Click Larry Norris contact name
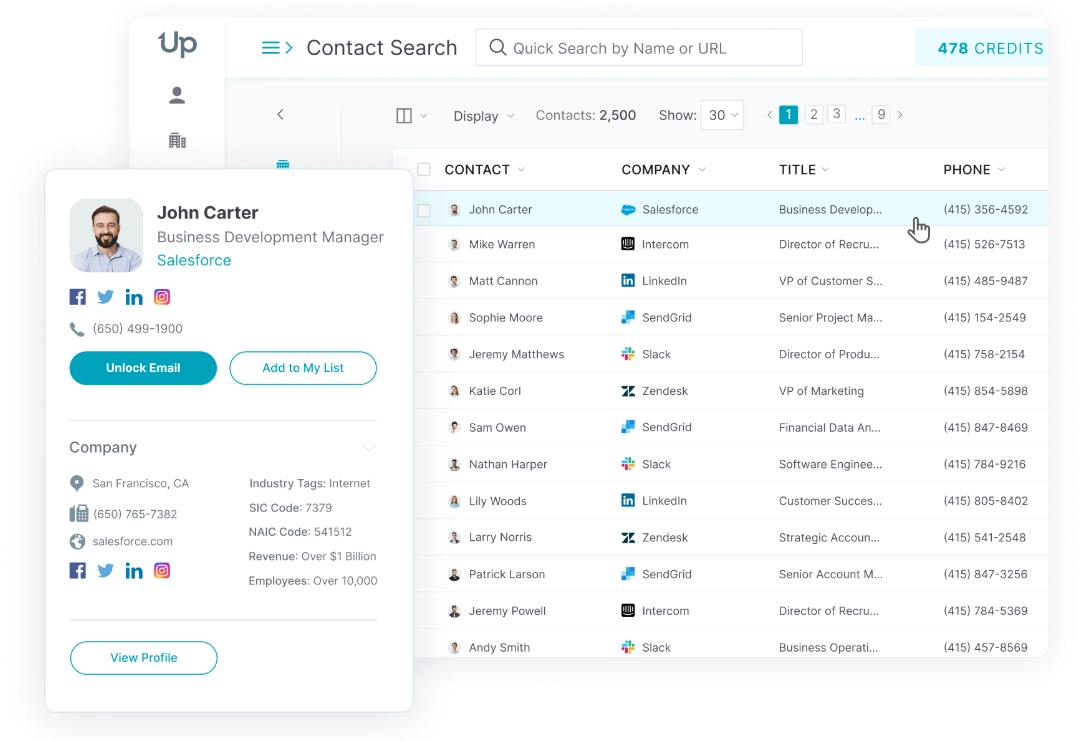 coord(500,538)
